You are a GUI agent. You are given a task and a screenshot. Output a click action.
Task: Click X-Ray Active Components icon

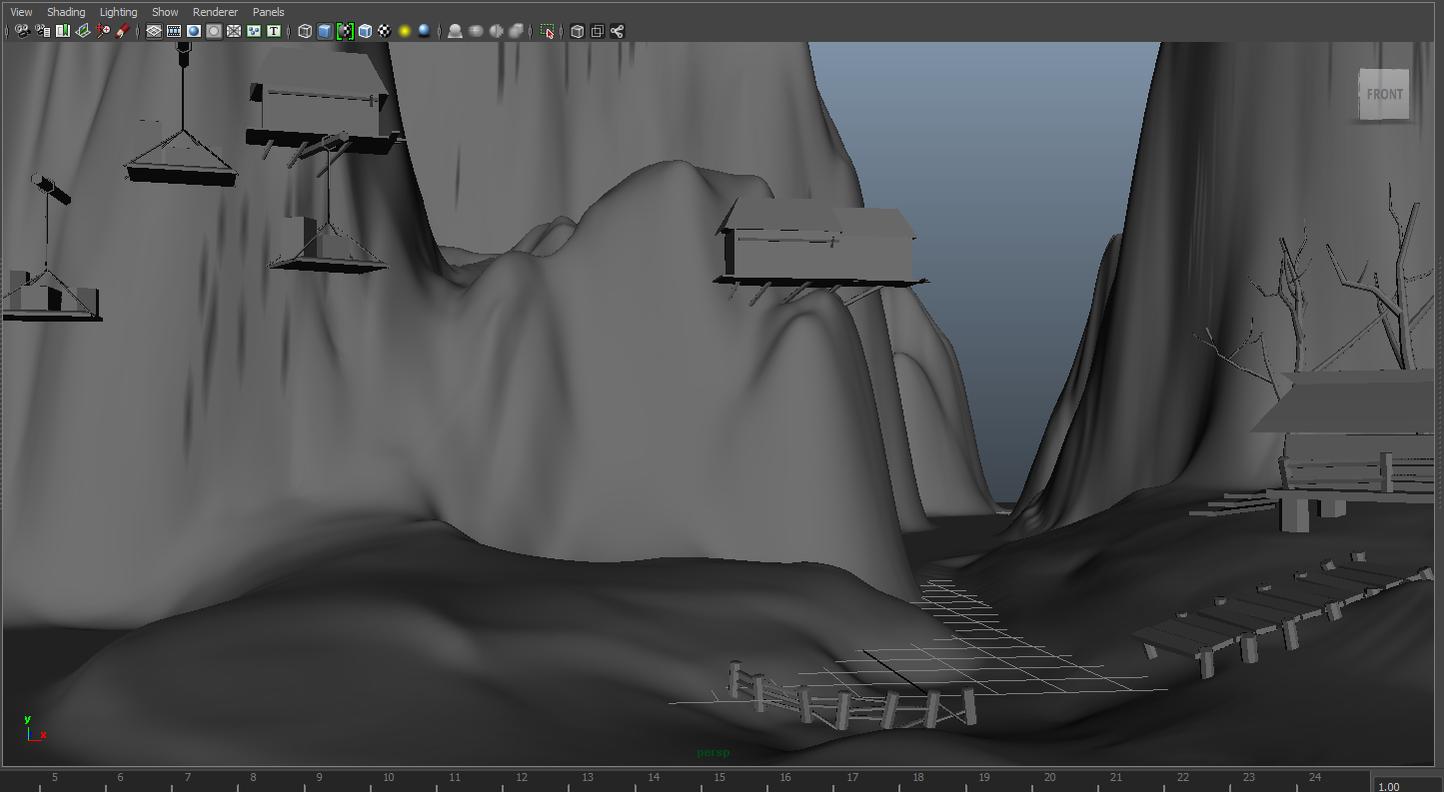pos(597,31)
